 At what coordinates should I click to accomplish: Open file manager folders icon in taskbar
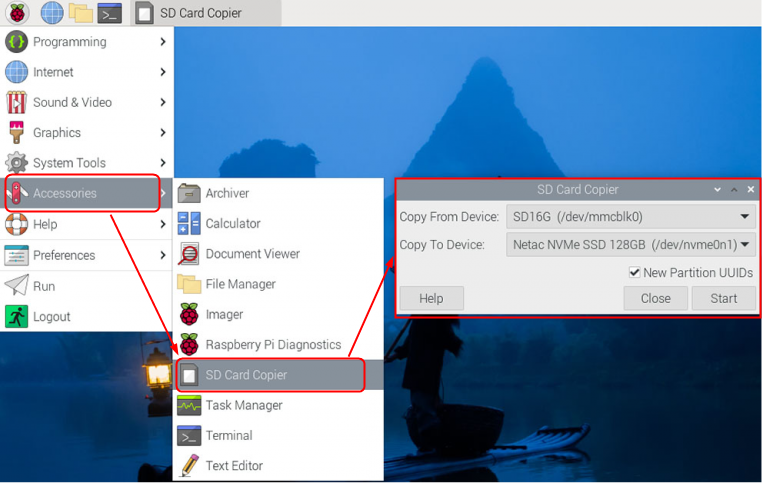point(81,13)
